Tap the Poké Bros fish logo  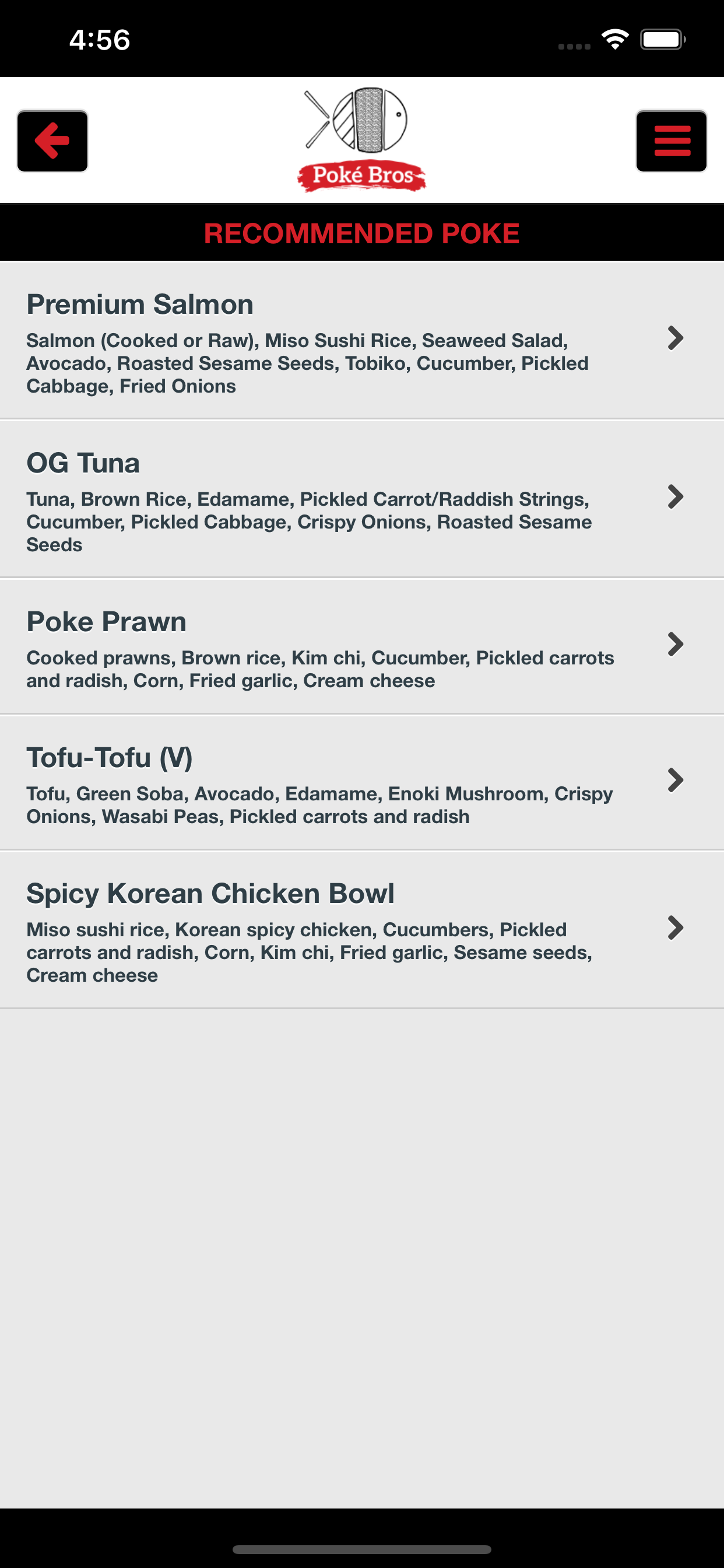tap(361, 139)
